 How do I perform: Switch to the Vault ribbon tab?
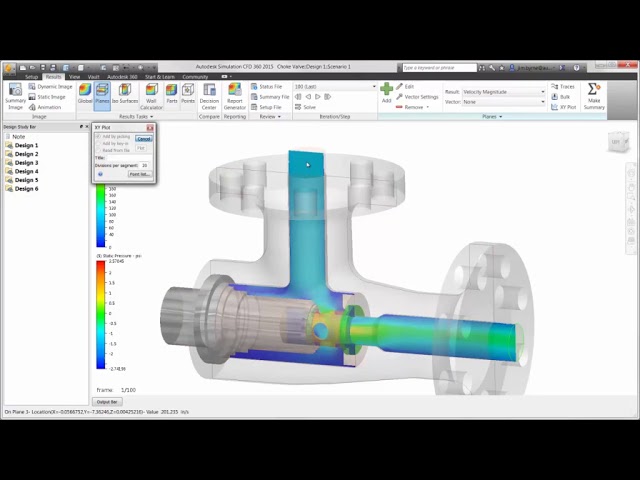coord(93,77)
